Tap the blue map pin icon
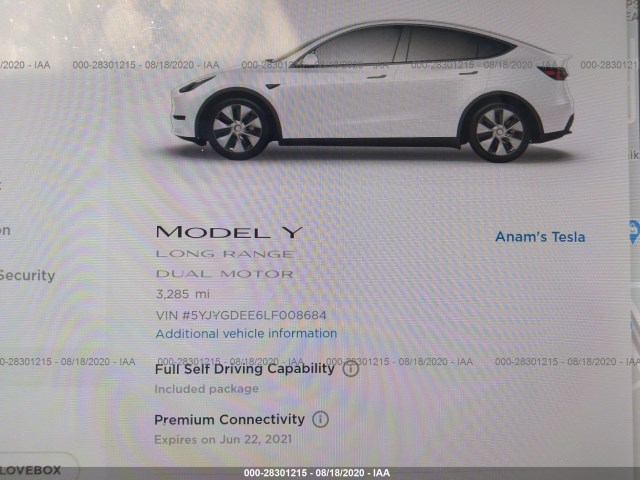640x480 pixels. (x=634, y=231)
